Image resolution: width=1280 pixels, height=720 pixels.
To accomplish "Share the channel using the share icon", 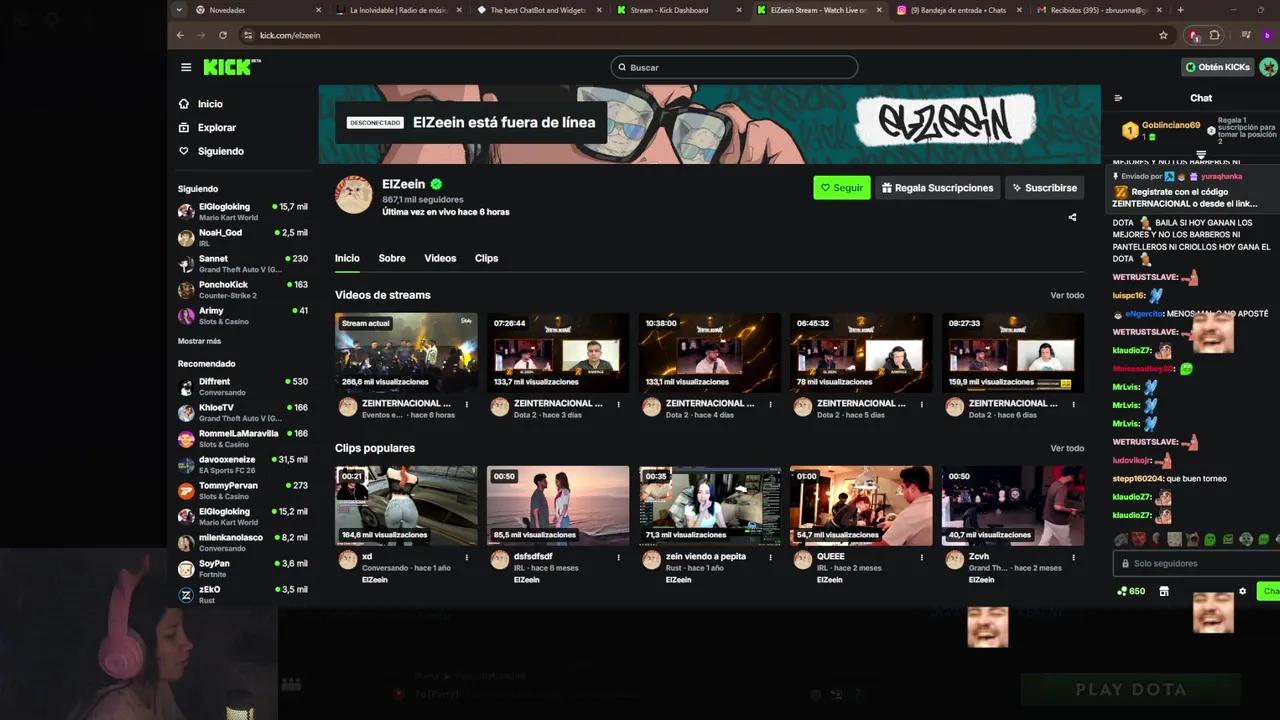I will pos(1072,217).
